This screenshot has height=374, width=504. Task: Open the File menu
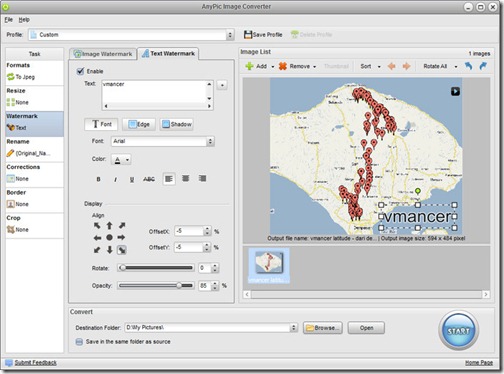tap(8, 20)
